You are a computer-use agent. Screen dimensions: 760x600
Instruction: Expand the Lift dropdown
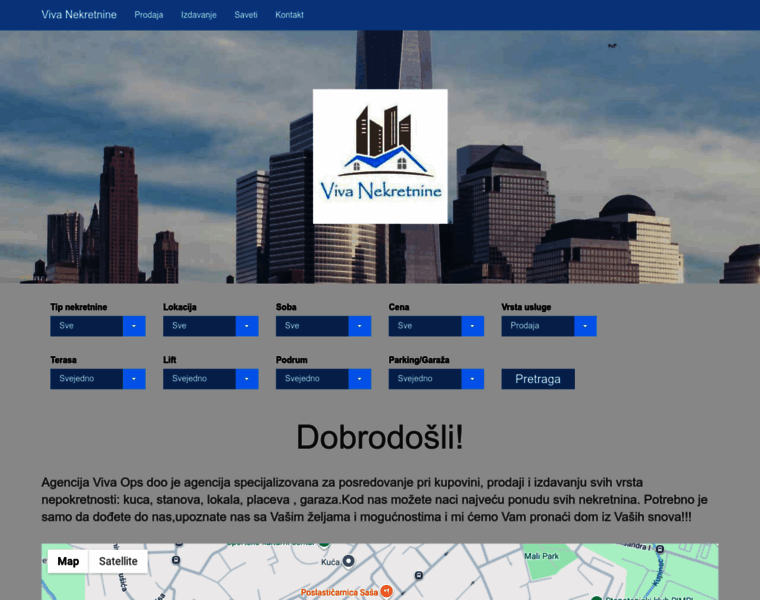[x=210, y=379]
